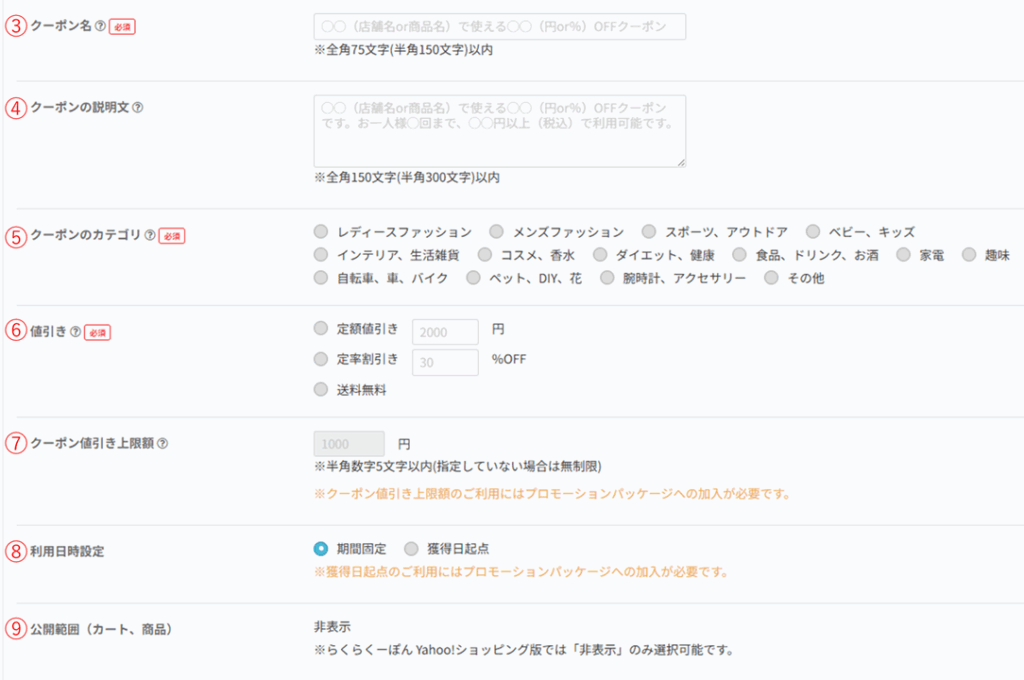
Task: Choose 定率割引き discount option
Action: pyautogui.click(x=320, y=358)
